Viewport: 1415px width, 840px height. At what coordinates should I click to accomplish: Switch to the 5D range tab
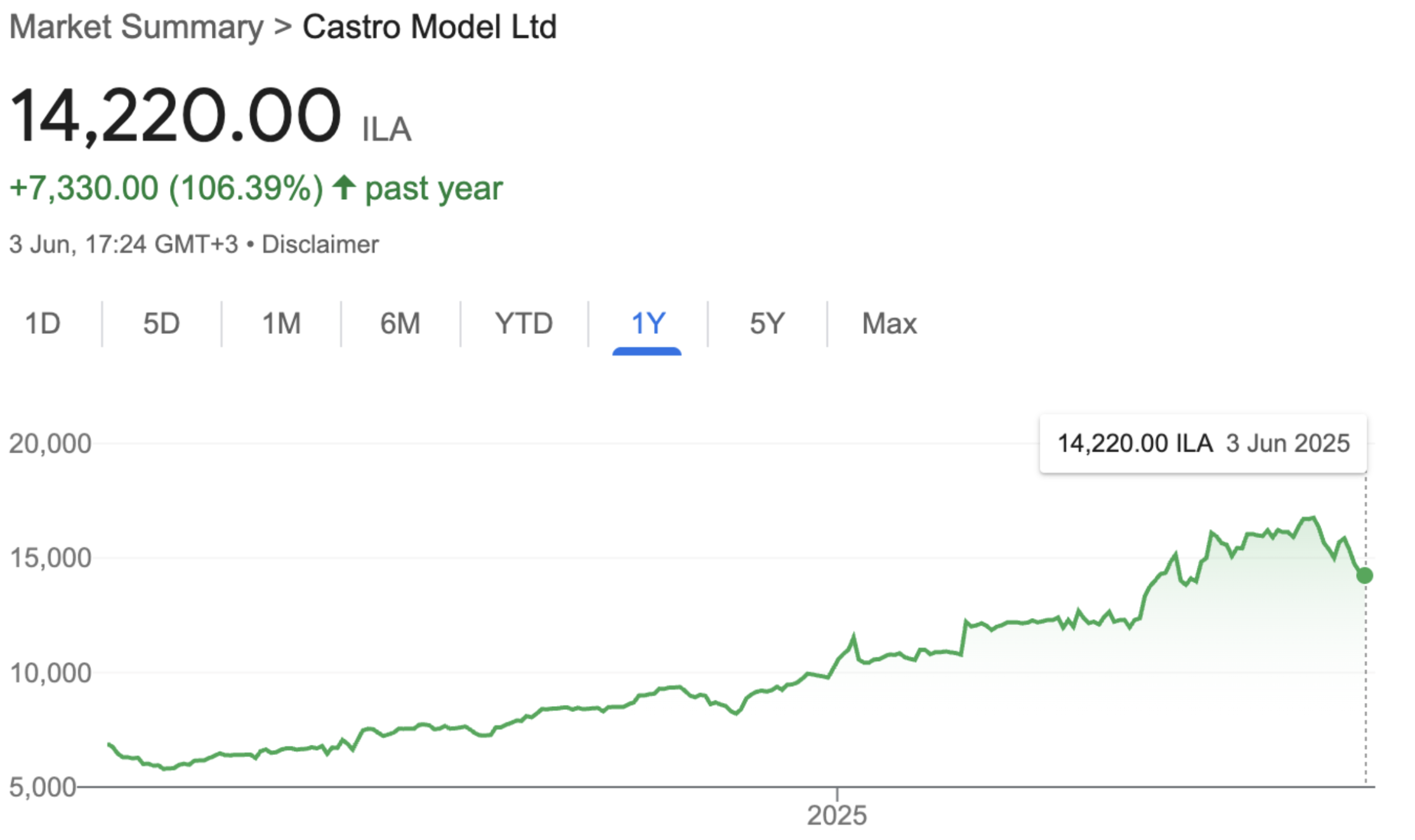pyautogui.click(x=161, y=324)
